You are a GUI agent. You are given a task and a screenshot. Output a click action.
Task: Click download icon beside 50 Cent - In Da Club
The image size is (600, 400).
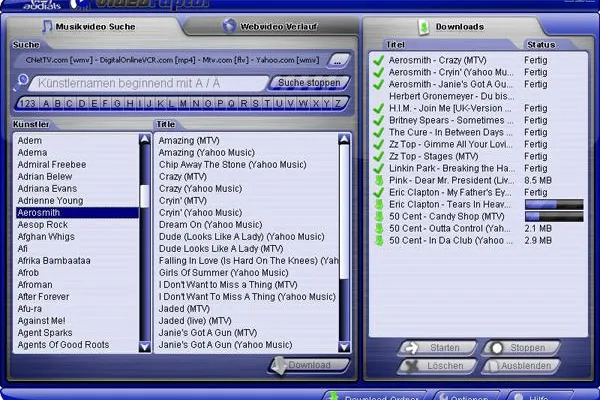(x=379, y=240)
